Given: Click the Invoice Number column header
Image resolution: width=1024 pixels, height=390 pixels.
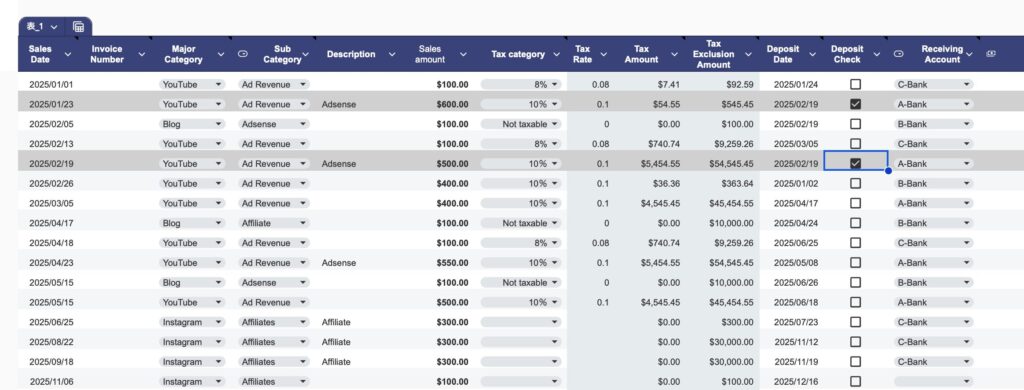Looking at the screenshot, I should pyautogui.click(x=107, y=54).
